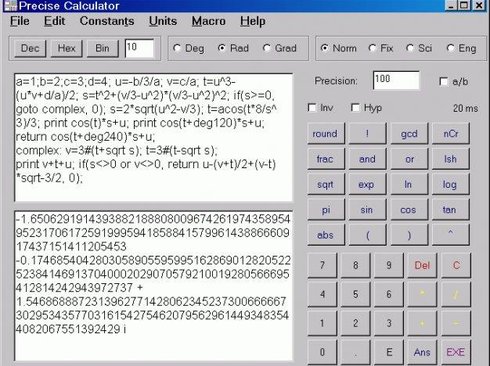The height and width of the screenshot is (366, 490).
Task: Open the Edit menu
Action: (x=54, y=21)
